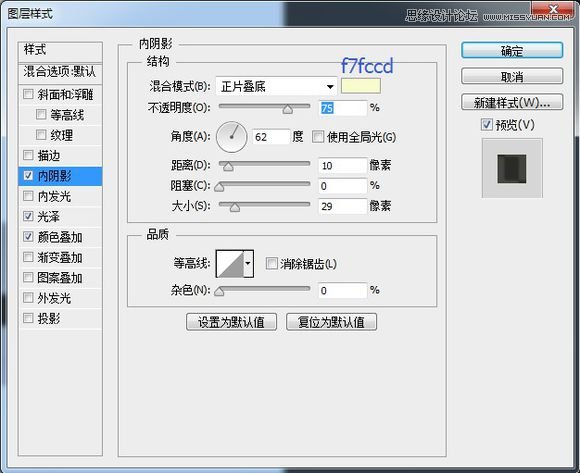Open the 图案叠加 settings row
This screenshot has height=473, width=580.
pyautogui.click(x=60, y=277)
